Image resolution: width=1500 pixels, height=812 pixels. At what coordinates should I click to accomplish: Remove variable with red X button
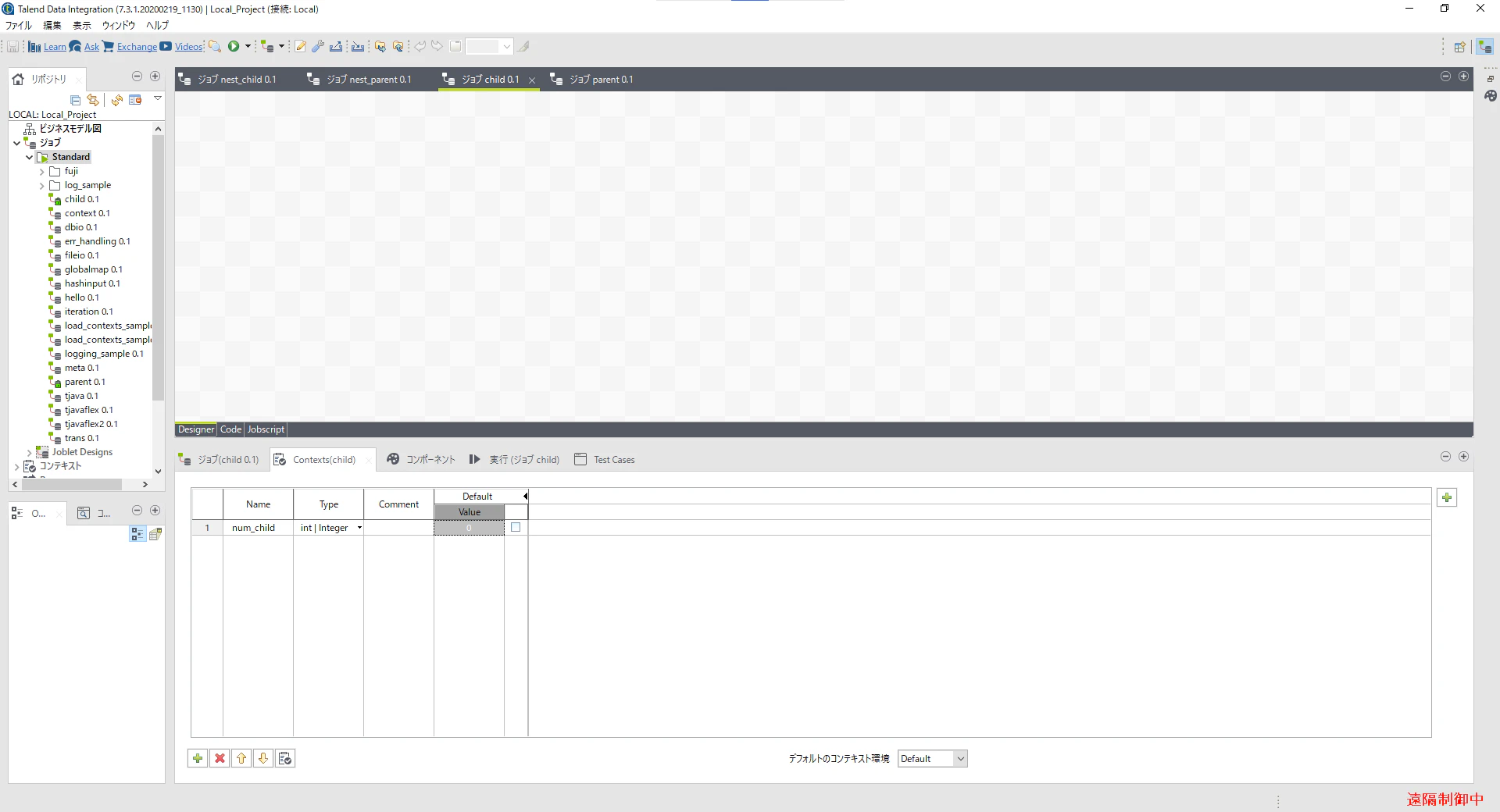tap(220, 758)
